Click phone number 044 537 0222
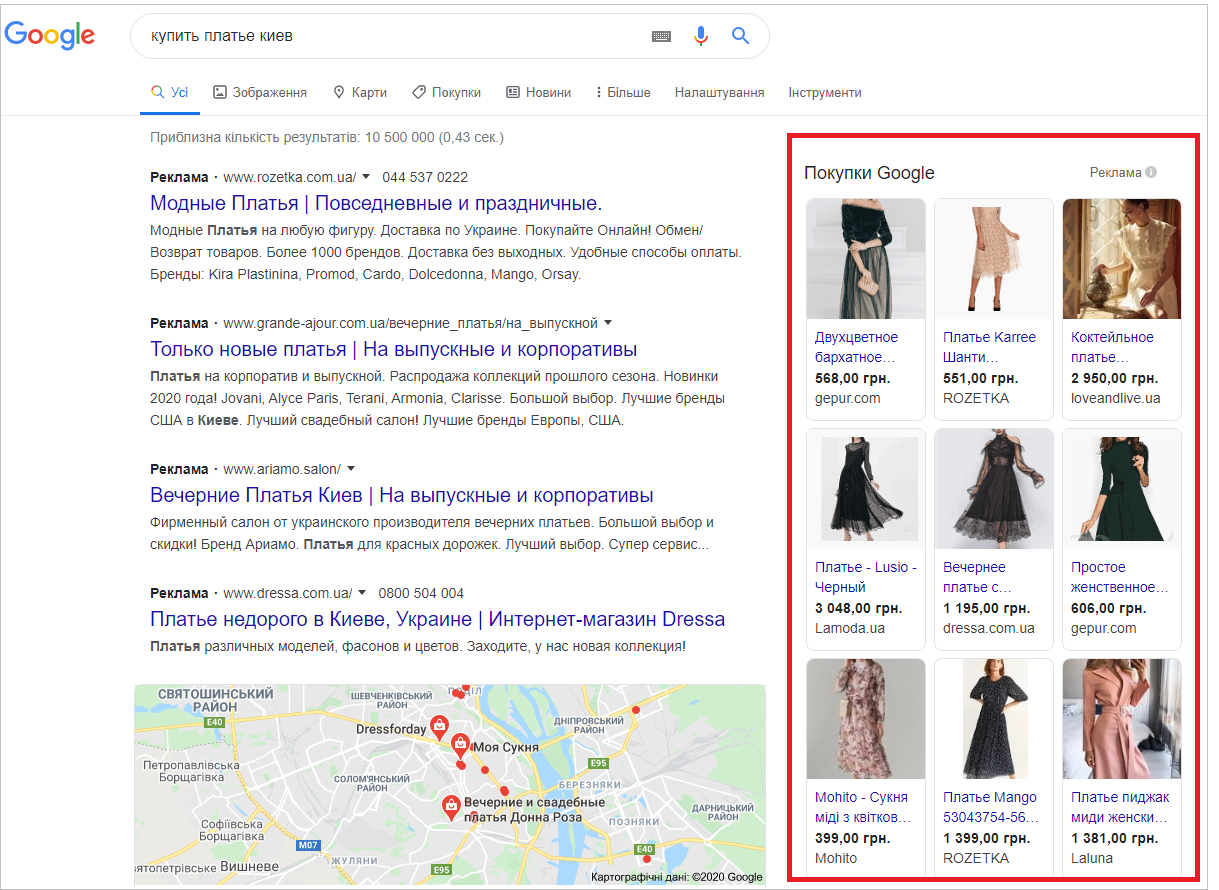Screen dimensions: 1219x890 click(x=425, y=177)
